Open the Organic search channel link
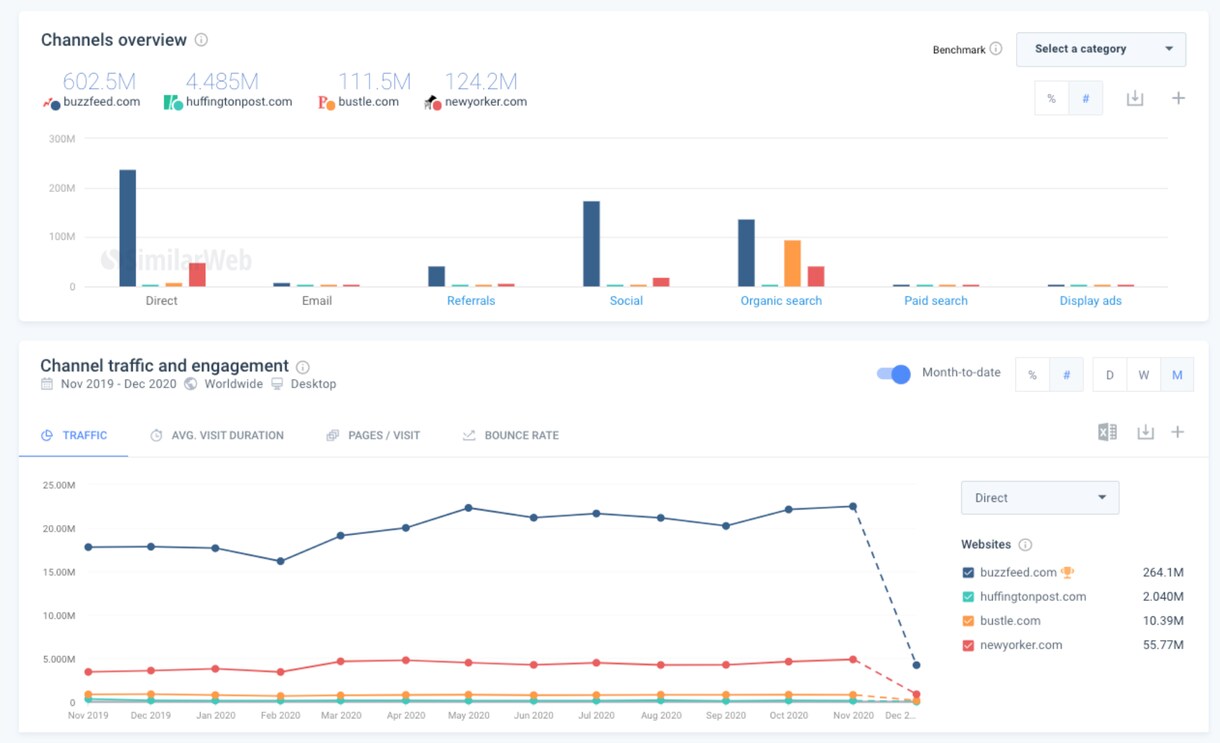 781,301
